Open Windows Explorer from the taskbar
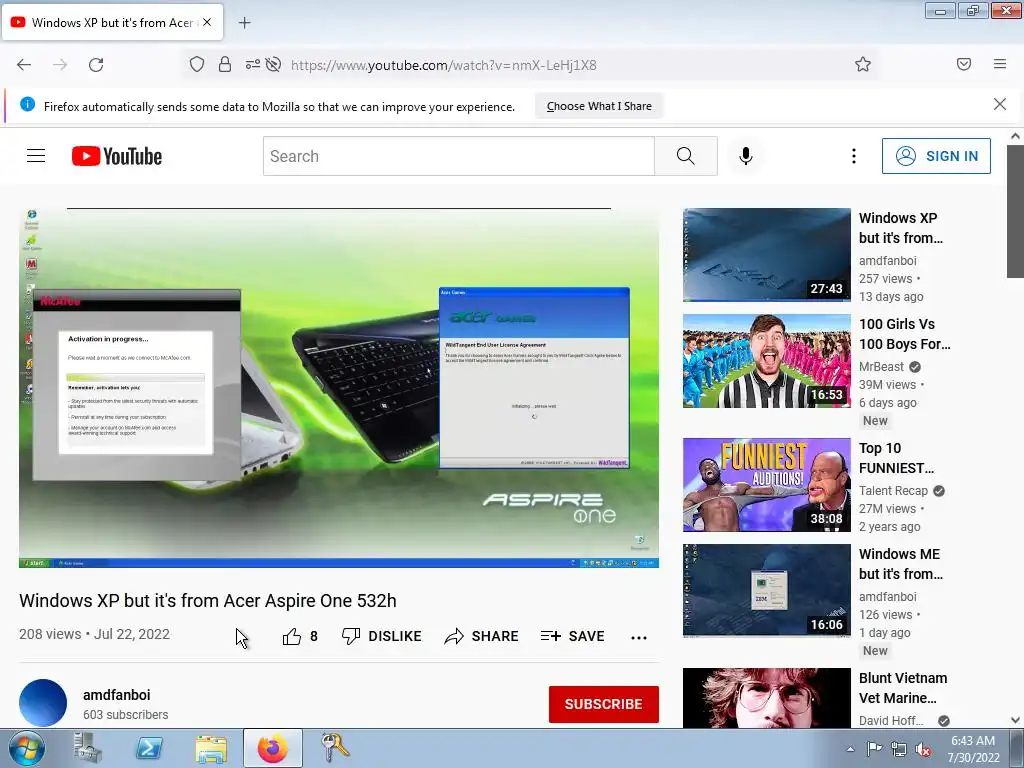Screen dimensions: 1024x768 tap(211, 748)
